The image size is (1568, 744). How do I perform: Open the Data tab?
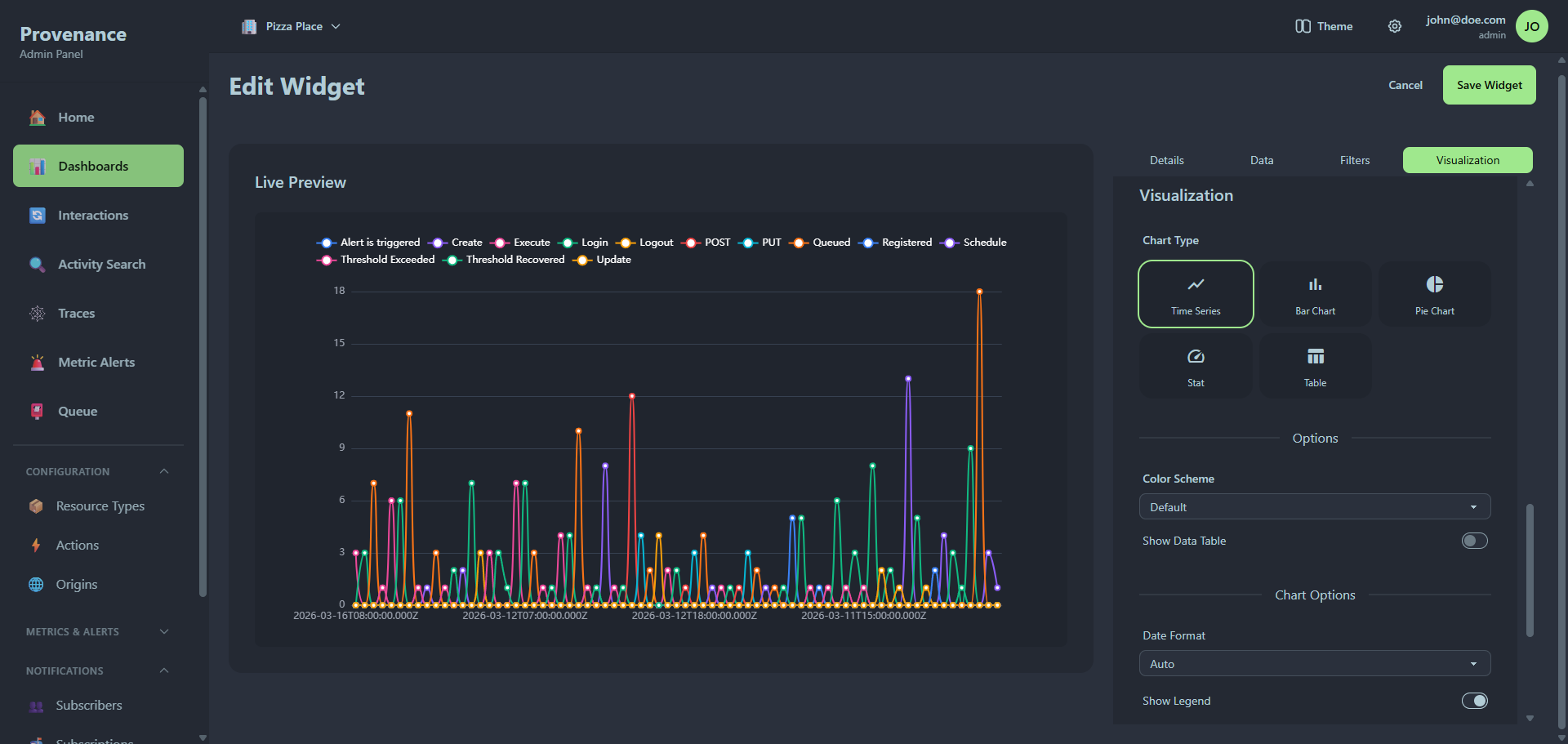(x=1262, y=160)
